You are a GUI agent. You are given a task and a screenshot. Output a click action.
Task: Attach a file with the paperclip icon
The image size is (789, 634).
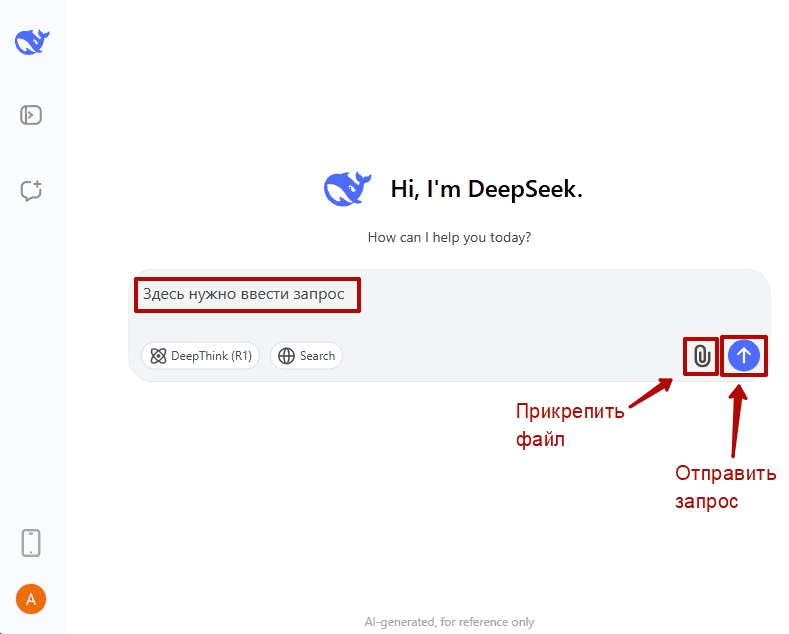(702, 356)
